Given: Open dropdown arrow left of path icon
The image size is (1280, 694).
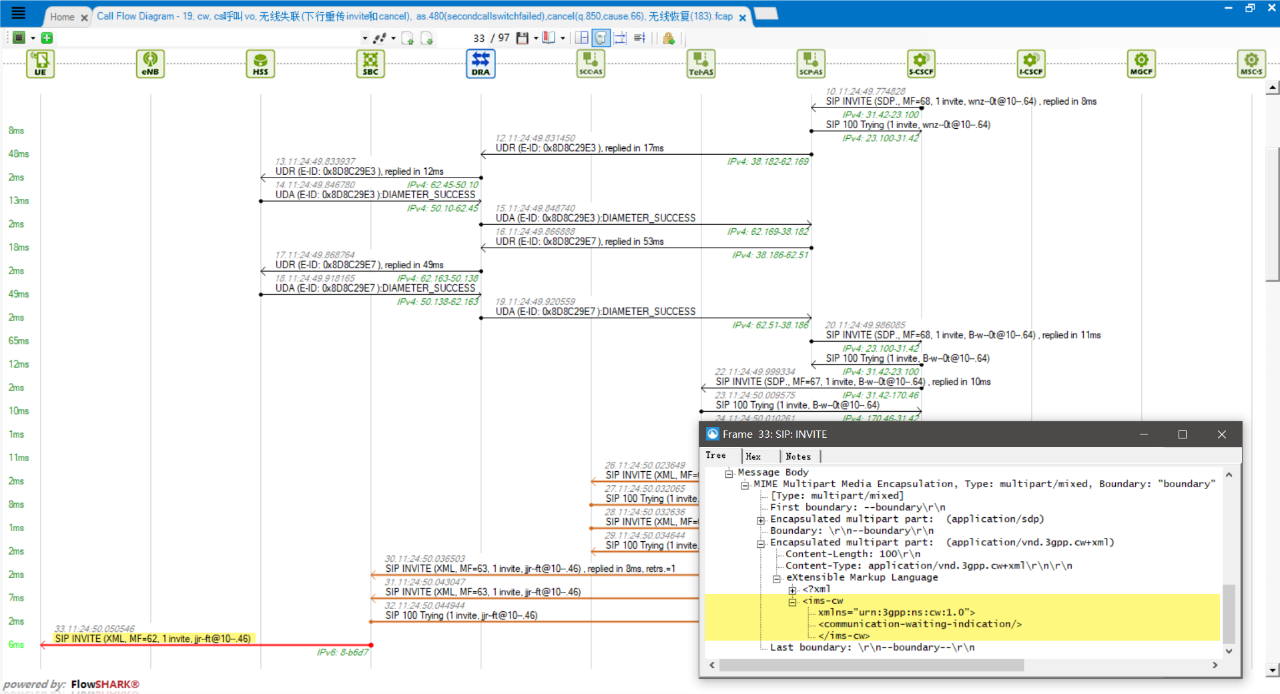Looking at the screenshot, I should [x=365, y=38].
